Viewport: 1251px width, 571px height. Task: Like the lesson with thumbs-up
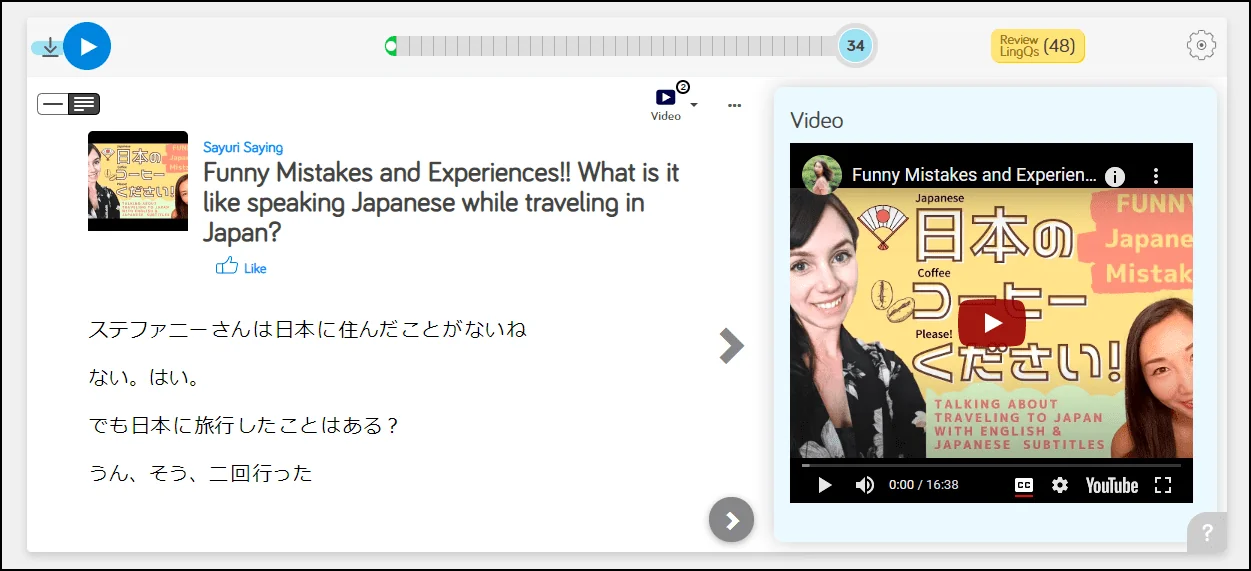click(228, 266)
